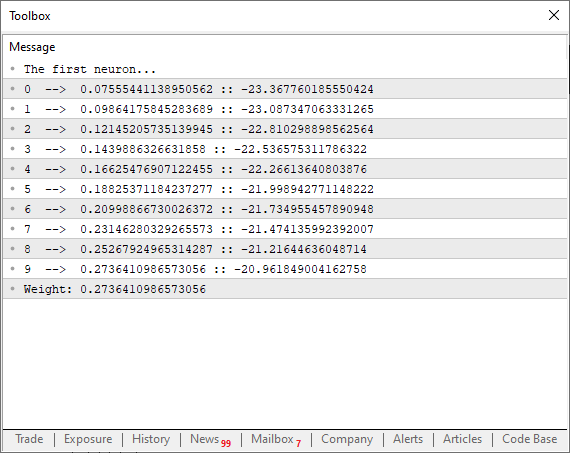
Task: Open the Articles tab
Action: (462, 439)
